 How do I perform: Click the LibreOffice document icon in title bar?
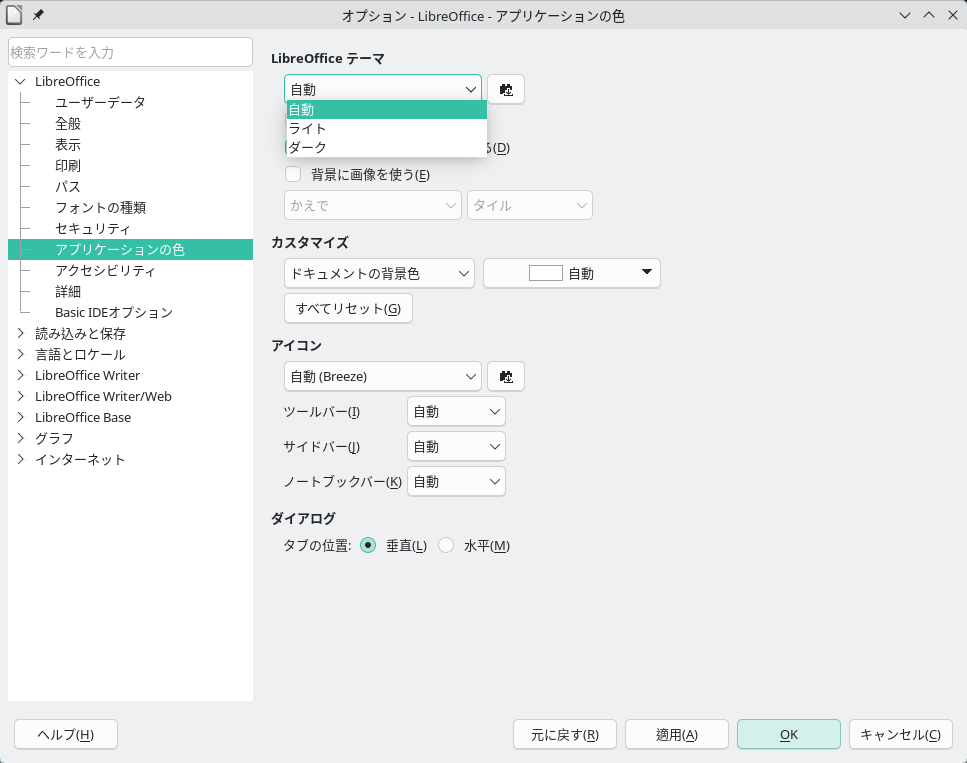[x=14, y=16]
